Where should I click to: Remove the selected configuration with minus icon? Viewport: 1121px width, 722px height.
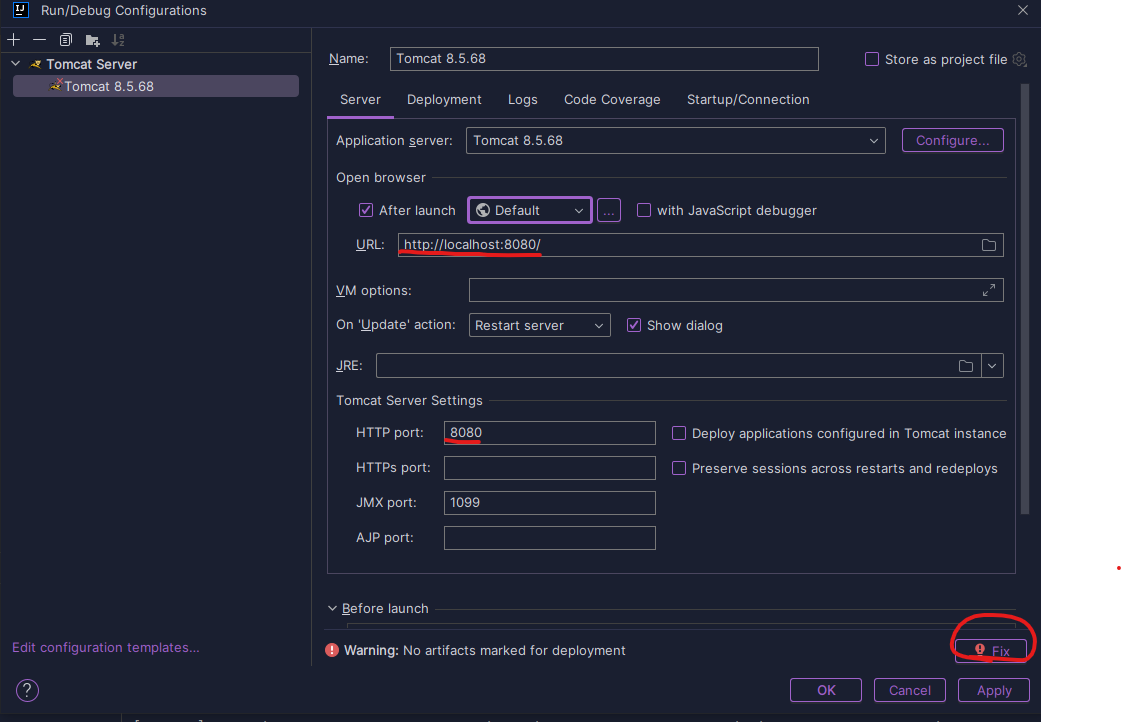tap(39, 39)
